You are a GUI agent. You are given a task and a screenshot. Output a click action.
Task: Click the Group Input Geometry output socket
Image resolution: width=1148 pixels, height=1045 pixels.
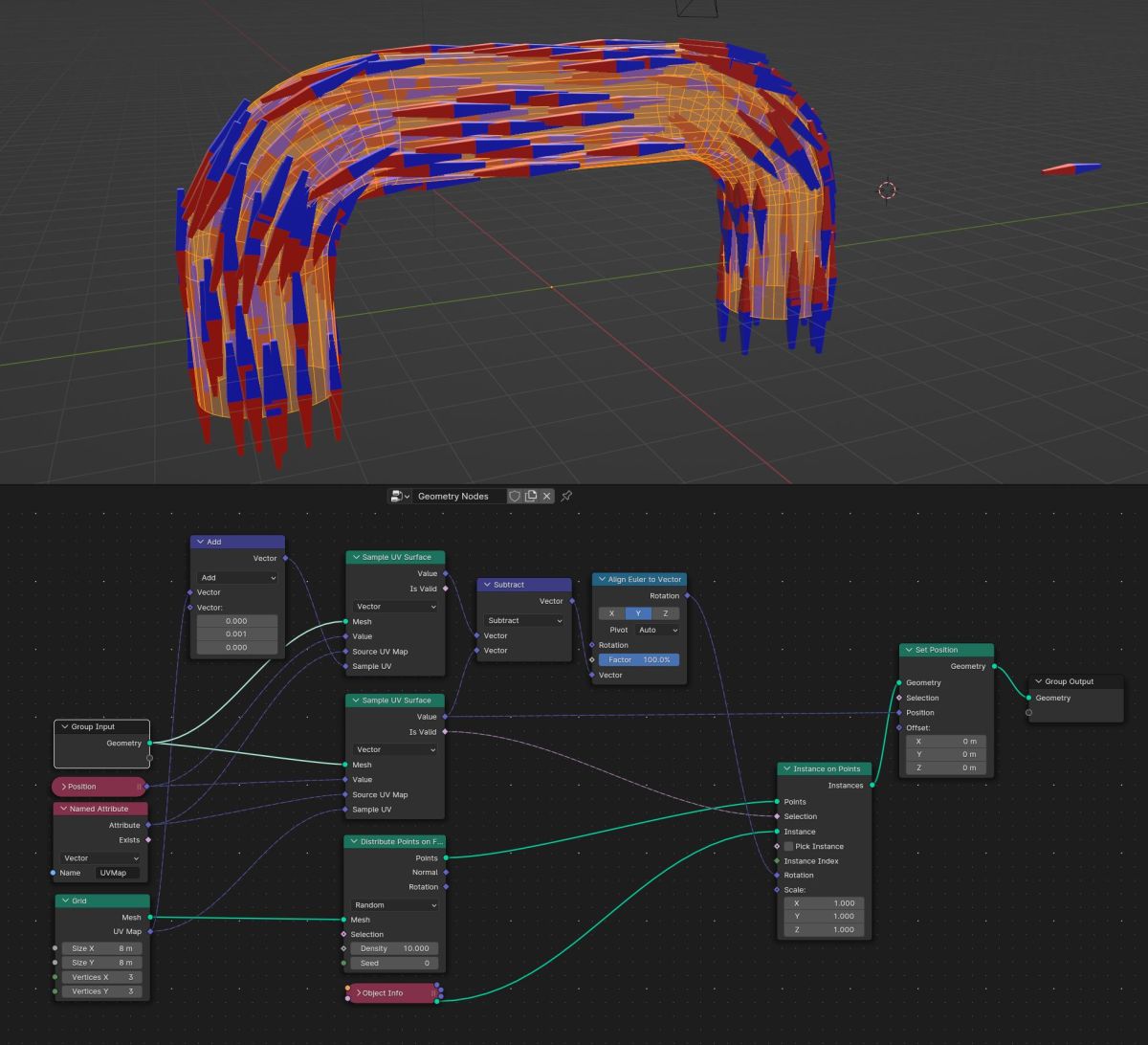(149, 743)
